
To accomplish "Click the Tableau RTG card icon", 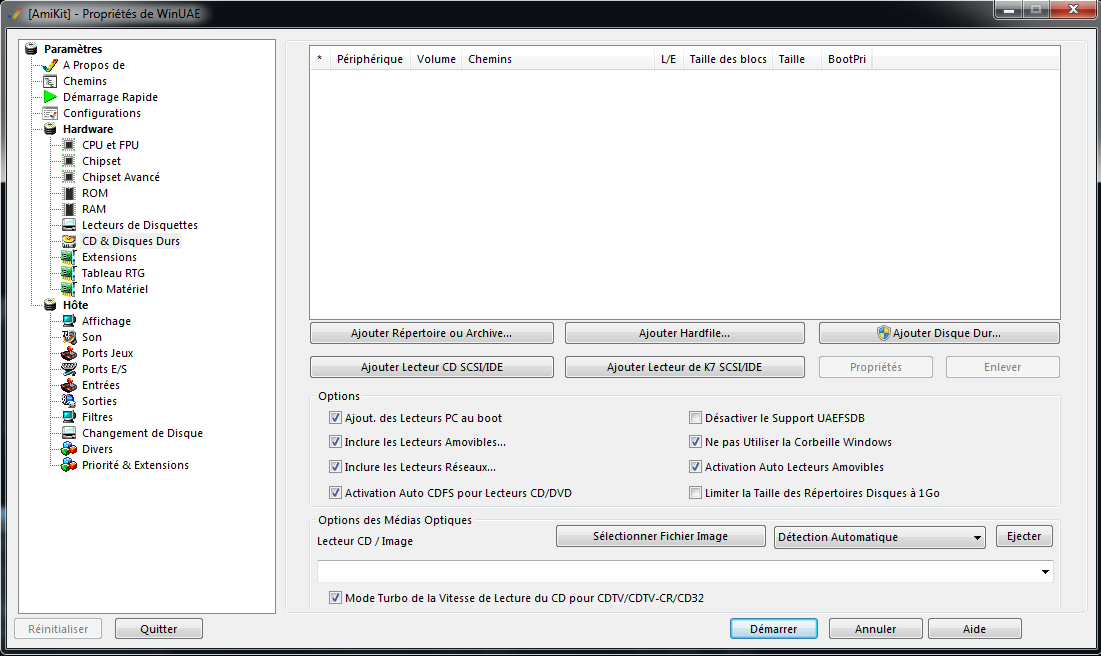I will (68, 273).
